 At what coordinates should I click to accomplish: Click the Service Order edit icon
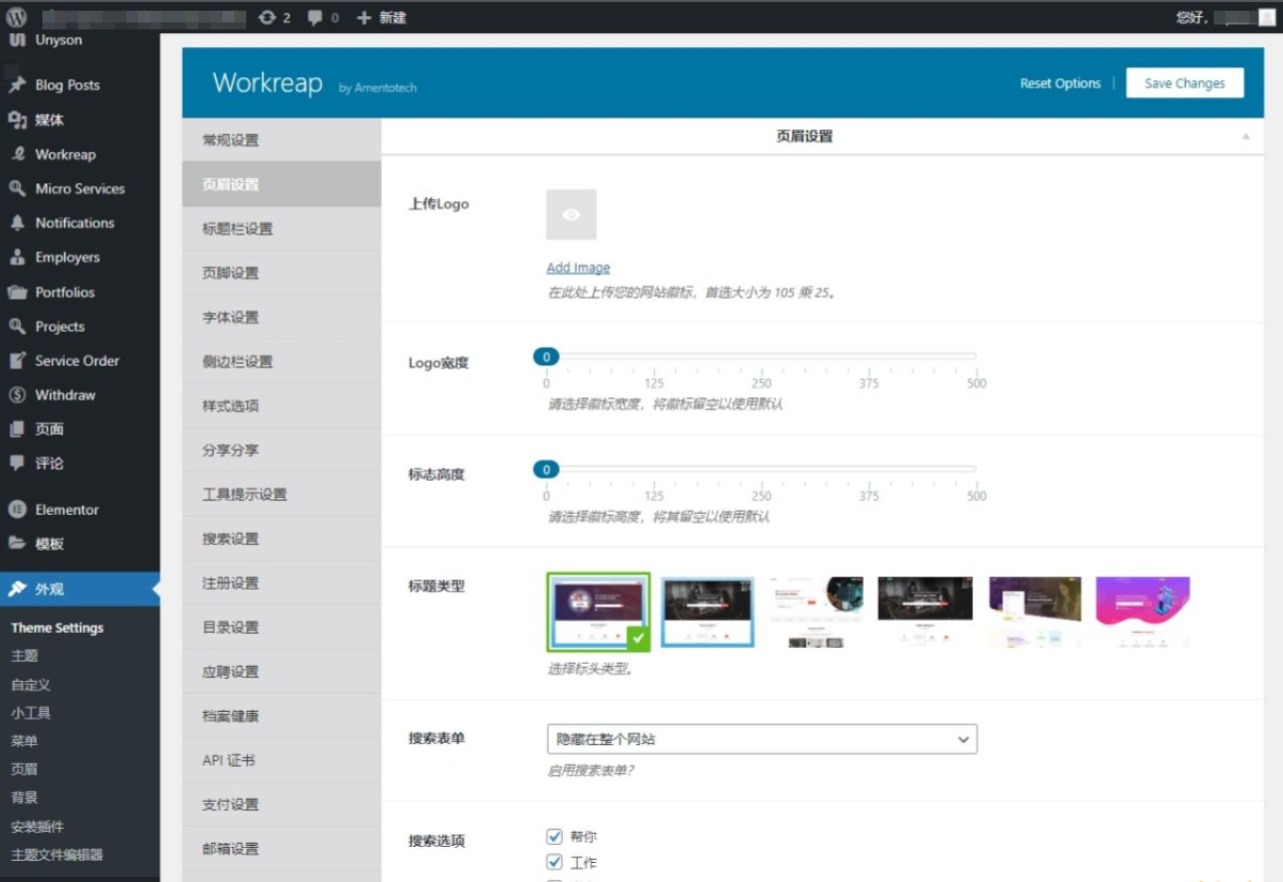tap(17, 361)
